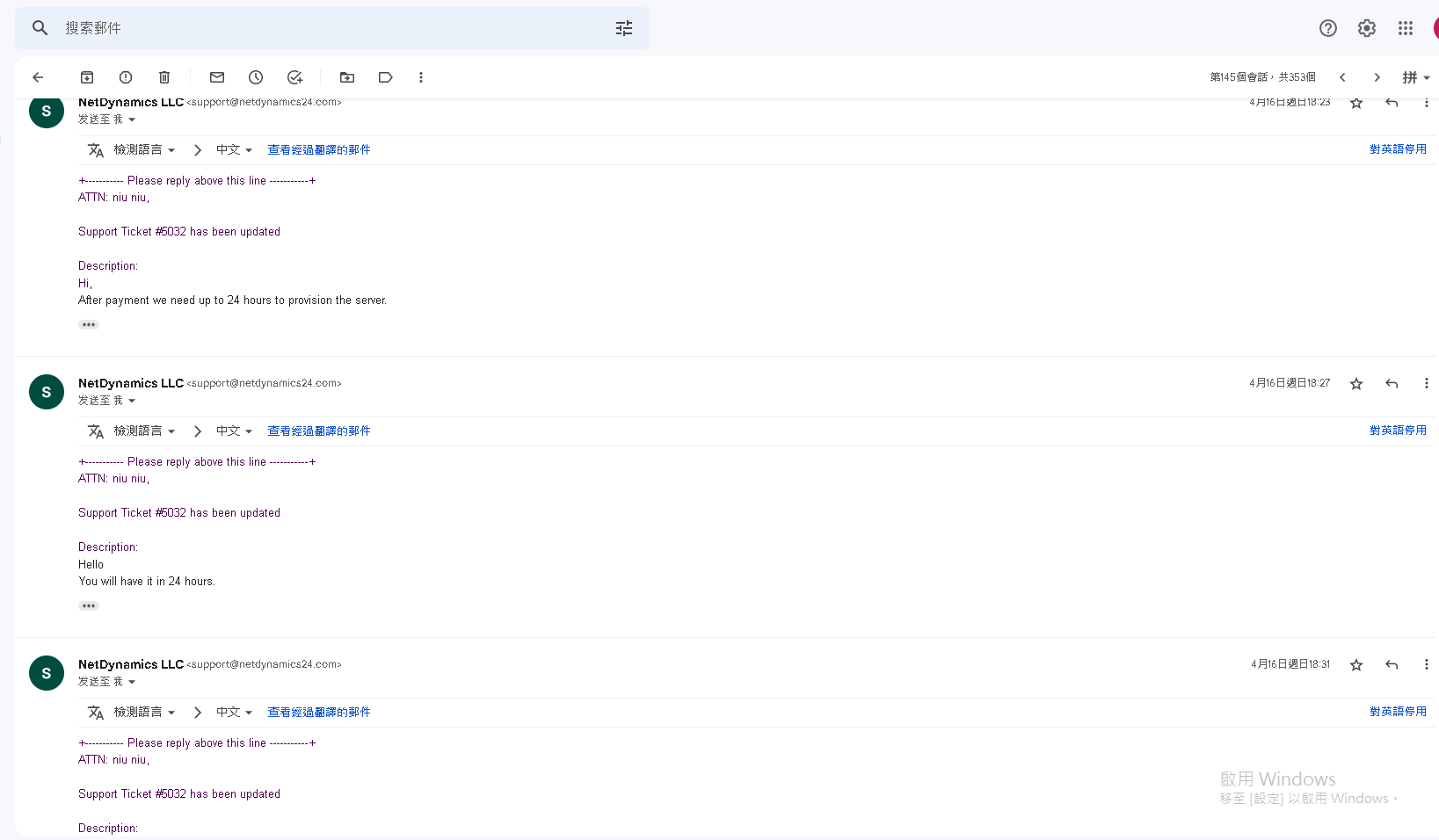The image size is (1439, 840).
Task: Open more options for 18:27 message
Action: (x=1426, y=383)
